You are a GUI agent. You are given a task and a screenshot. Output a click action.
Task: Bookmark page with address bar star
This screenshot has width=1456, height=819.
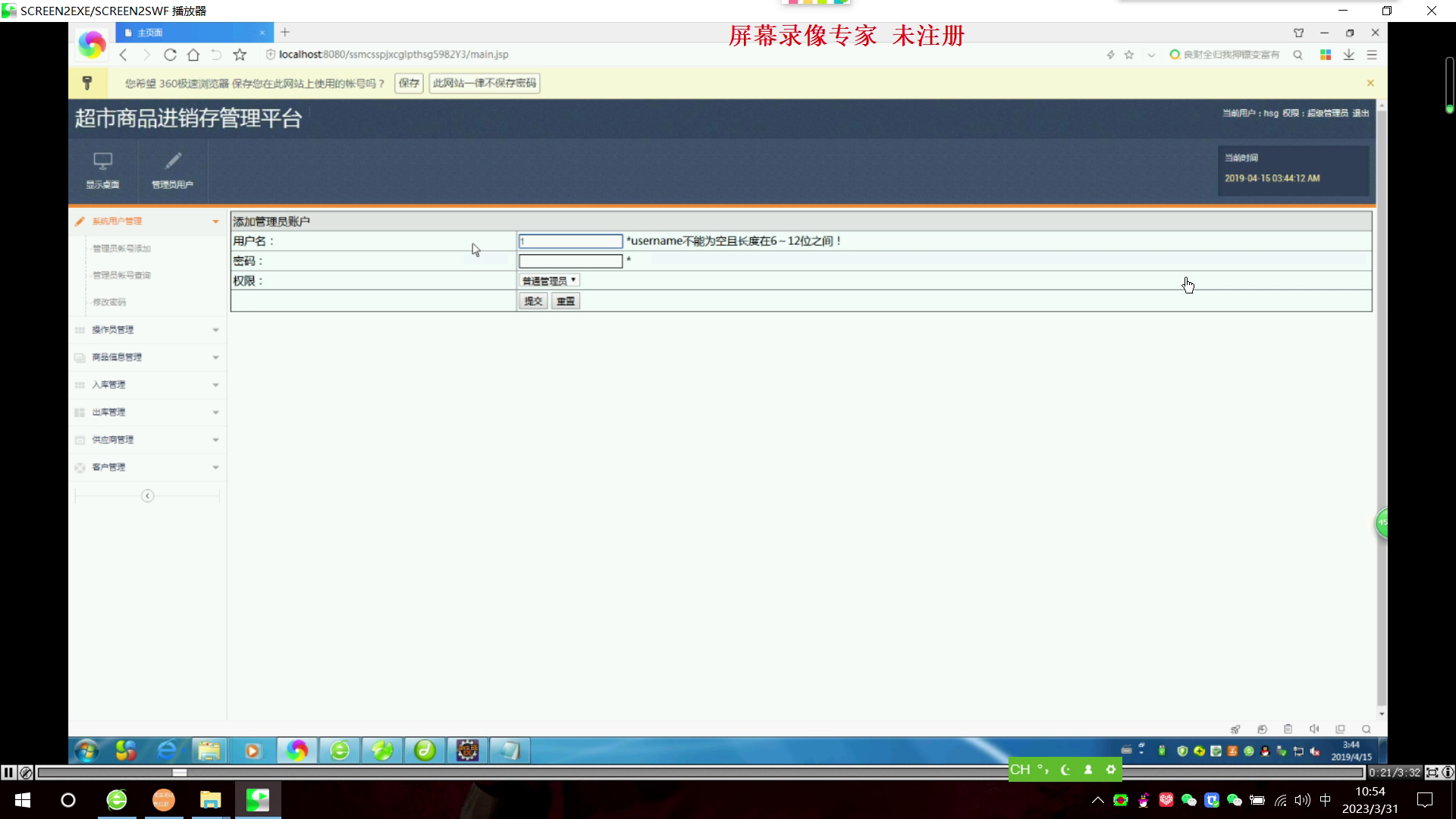tap(1129, 55)
